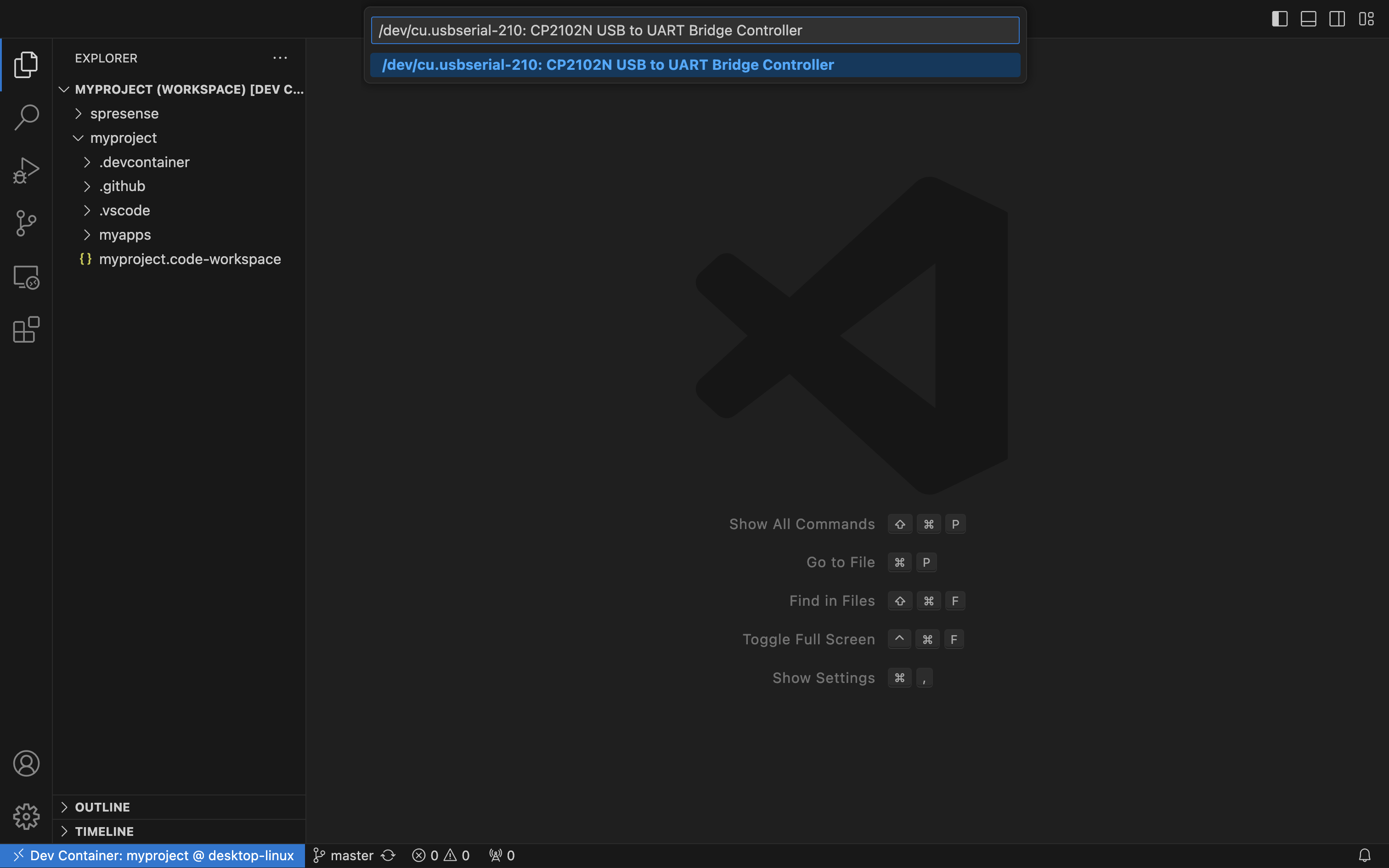1389x868 pixels.
Task: Click the Show All Commands hint
Action: pos(802,524)
